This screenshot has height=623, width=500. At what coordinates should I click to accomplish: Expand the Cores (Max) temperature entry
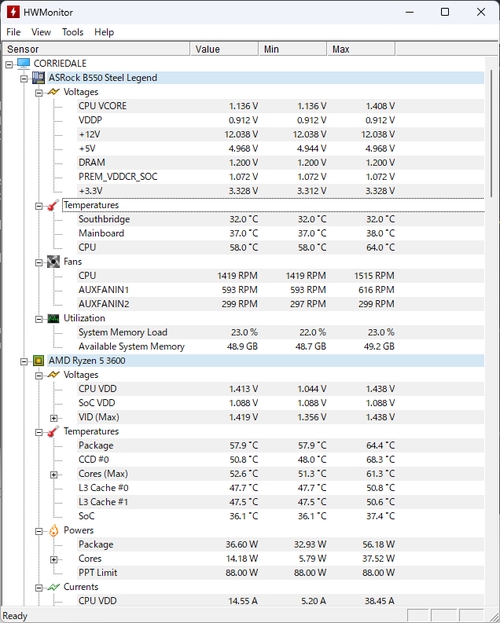click(54, 475)
